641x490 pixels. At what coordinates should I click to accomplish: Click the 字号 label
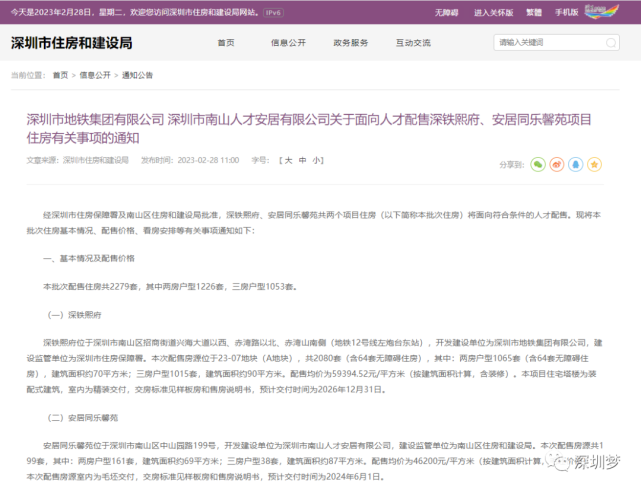(260, 160)
